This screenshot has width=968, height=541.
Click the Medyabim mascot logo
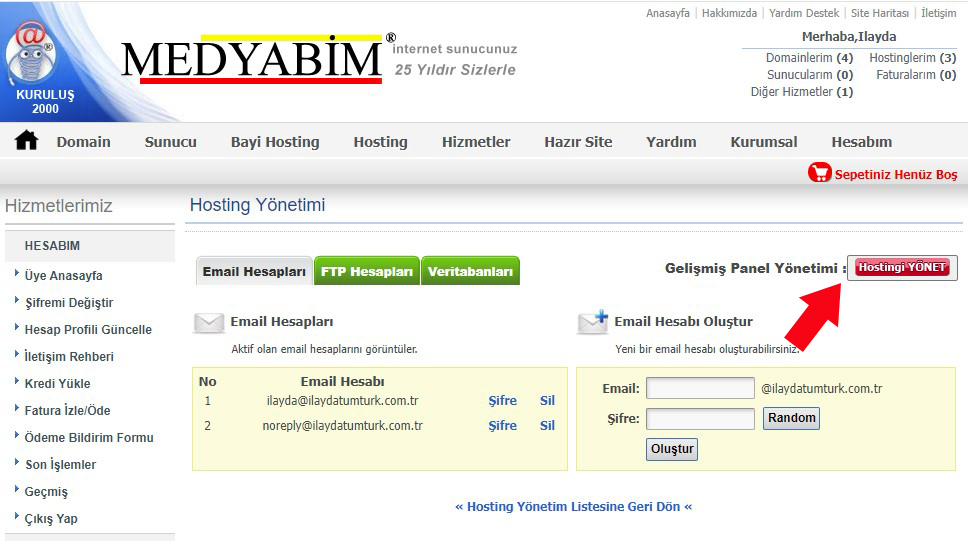tap(31, 52)
